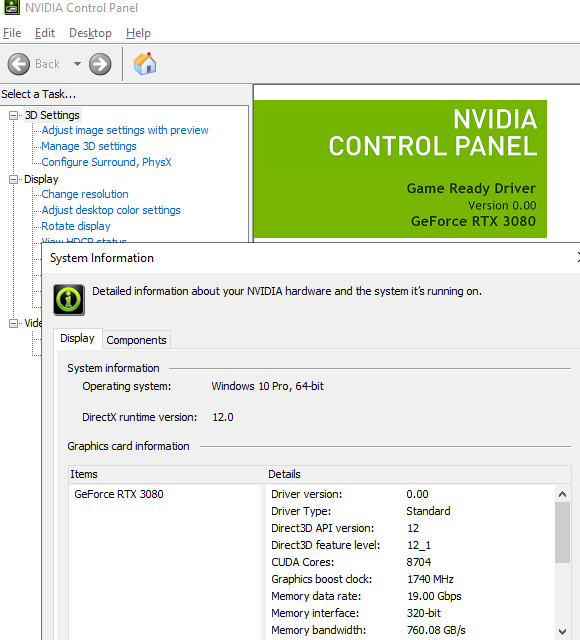Select the Display tab in System Information
Screen dimensions: 580x640
click(77, 338)
